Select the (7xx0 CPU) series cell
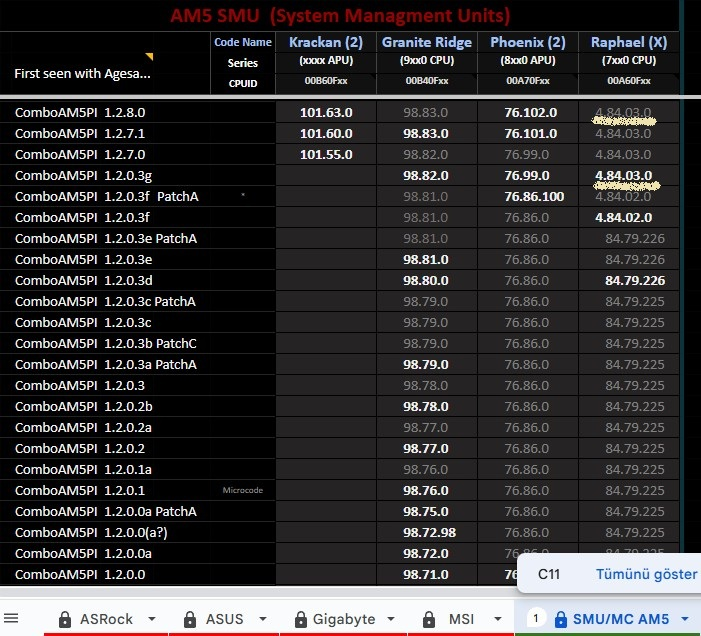The image size is (701, 636). 629,60
